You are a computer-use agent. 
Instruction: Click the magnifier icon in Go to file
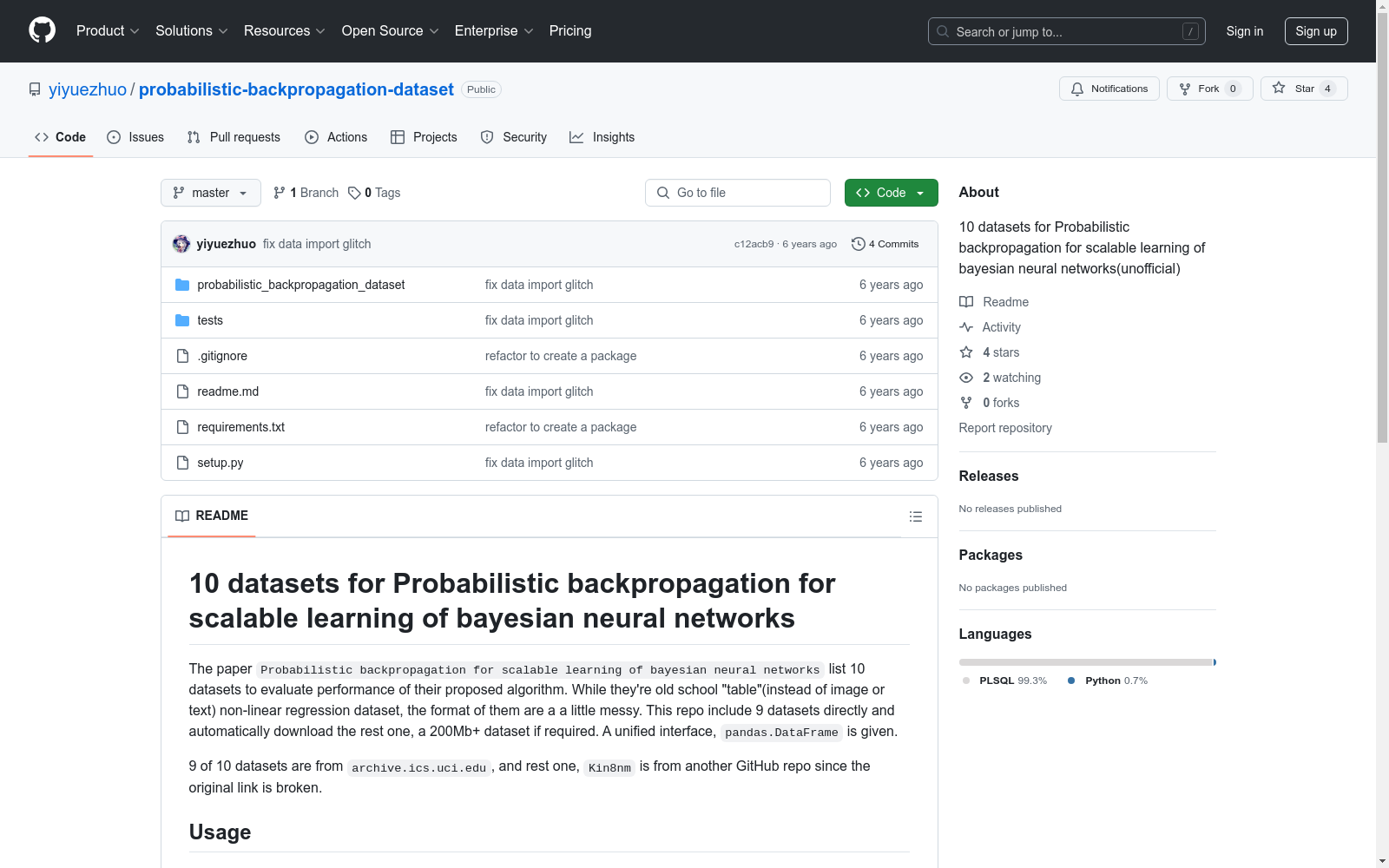coord(663,193)
